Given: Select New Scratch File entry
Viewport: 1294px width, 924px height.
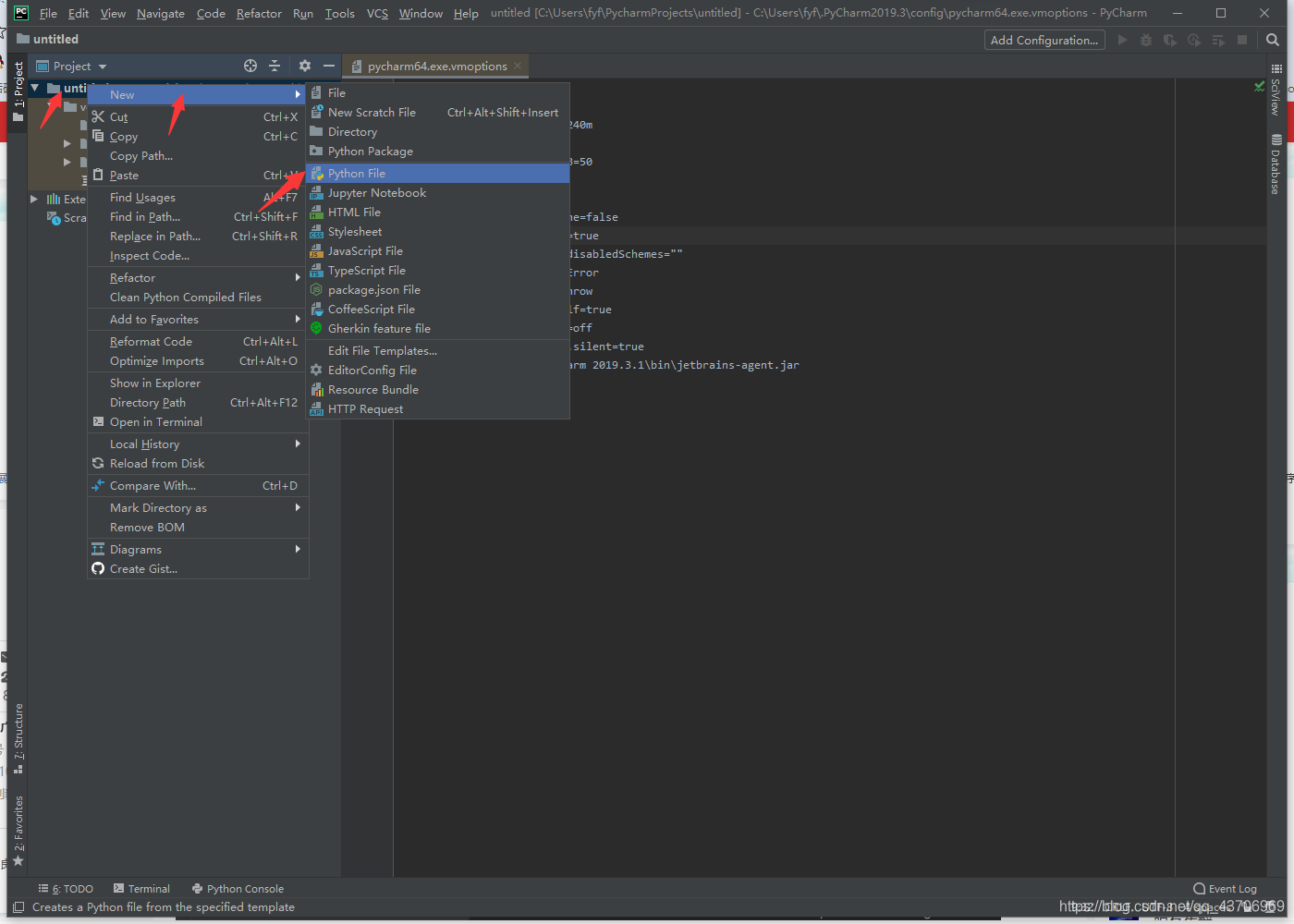Looking at the screenshot, I should point(437,112).
